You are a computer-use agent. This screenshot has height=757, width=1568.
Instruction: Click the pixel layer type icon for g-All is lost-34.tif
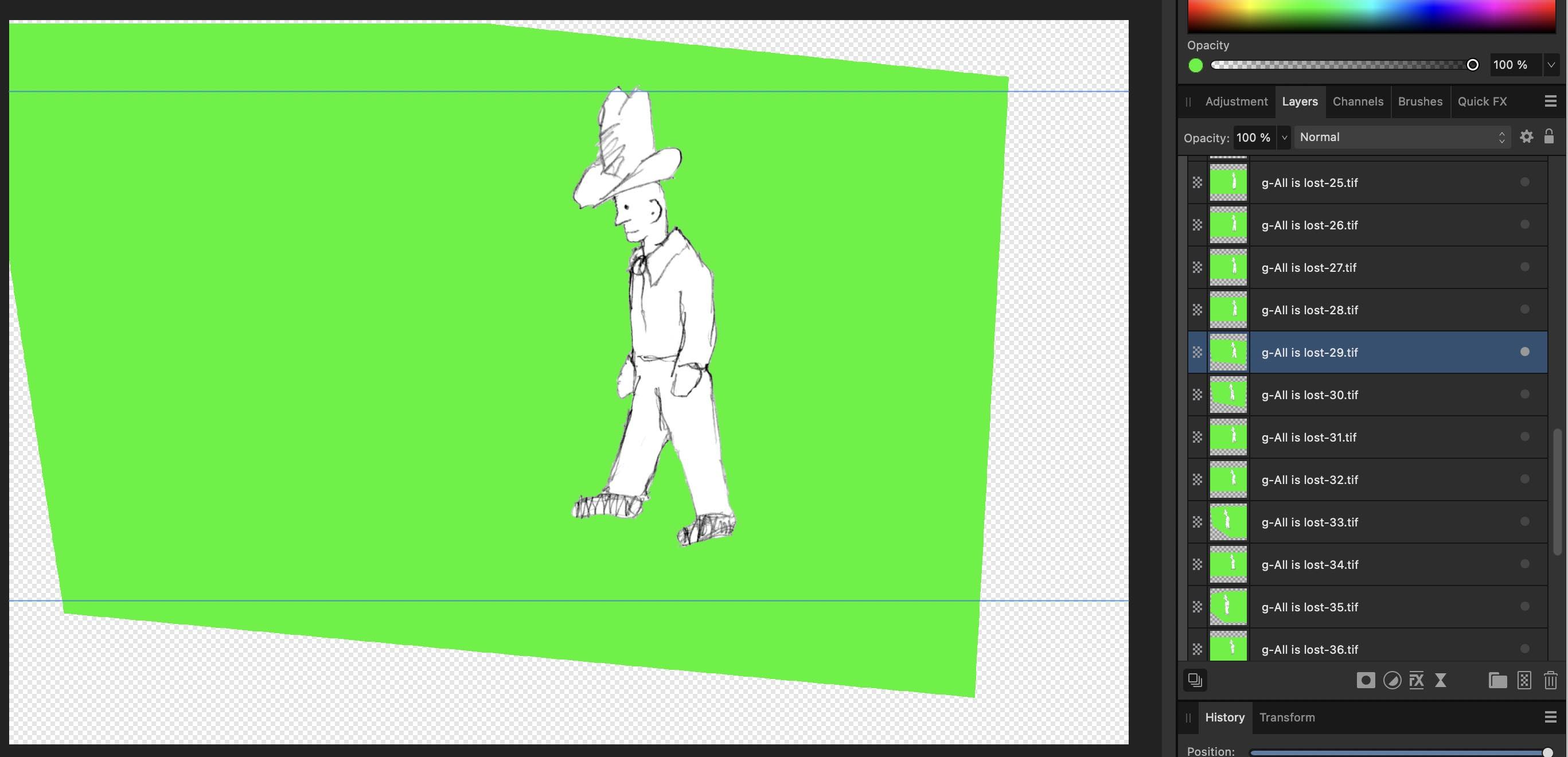[1198, 565]
